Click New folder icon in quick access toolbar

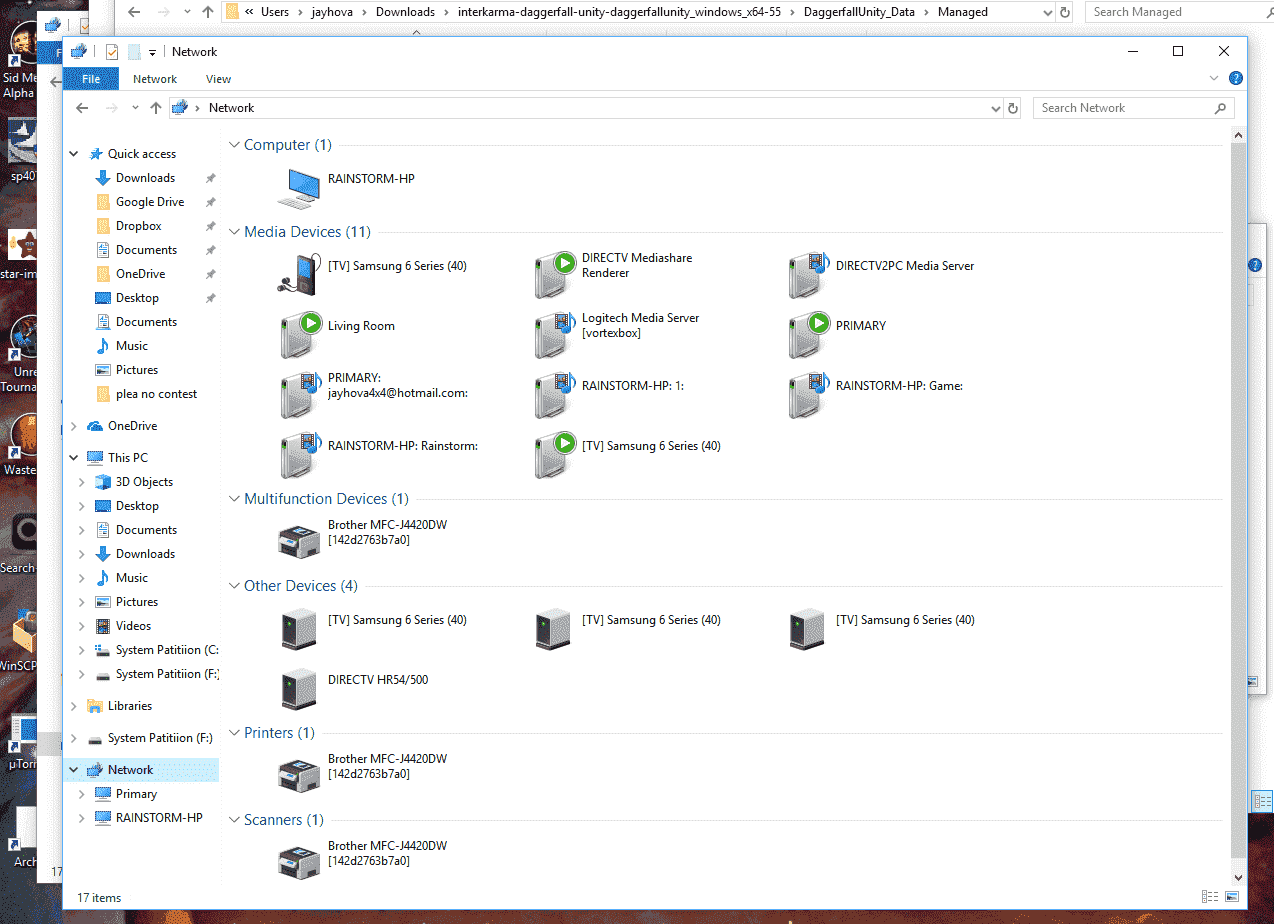pos(134,52)
